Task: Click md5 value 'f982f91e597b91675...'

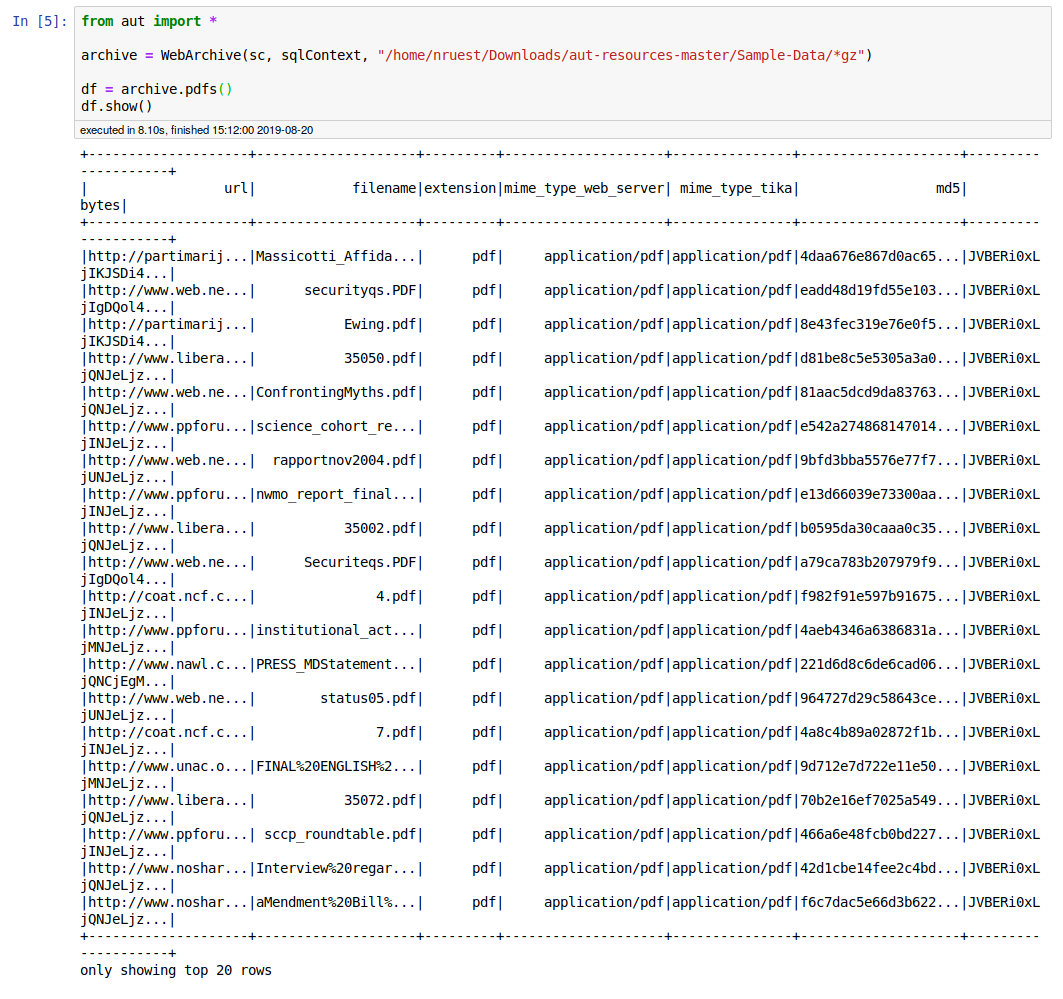Action: [880, 596]
